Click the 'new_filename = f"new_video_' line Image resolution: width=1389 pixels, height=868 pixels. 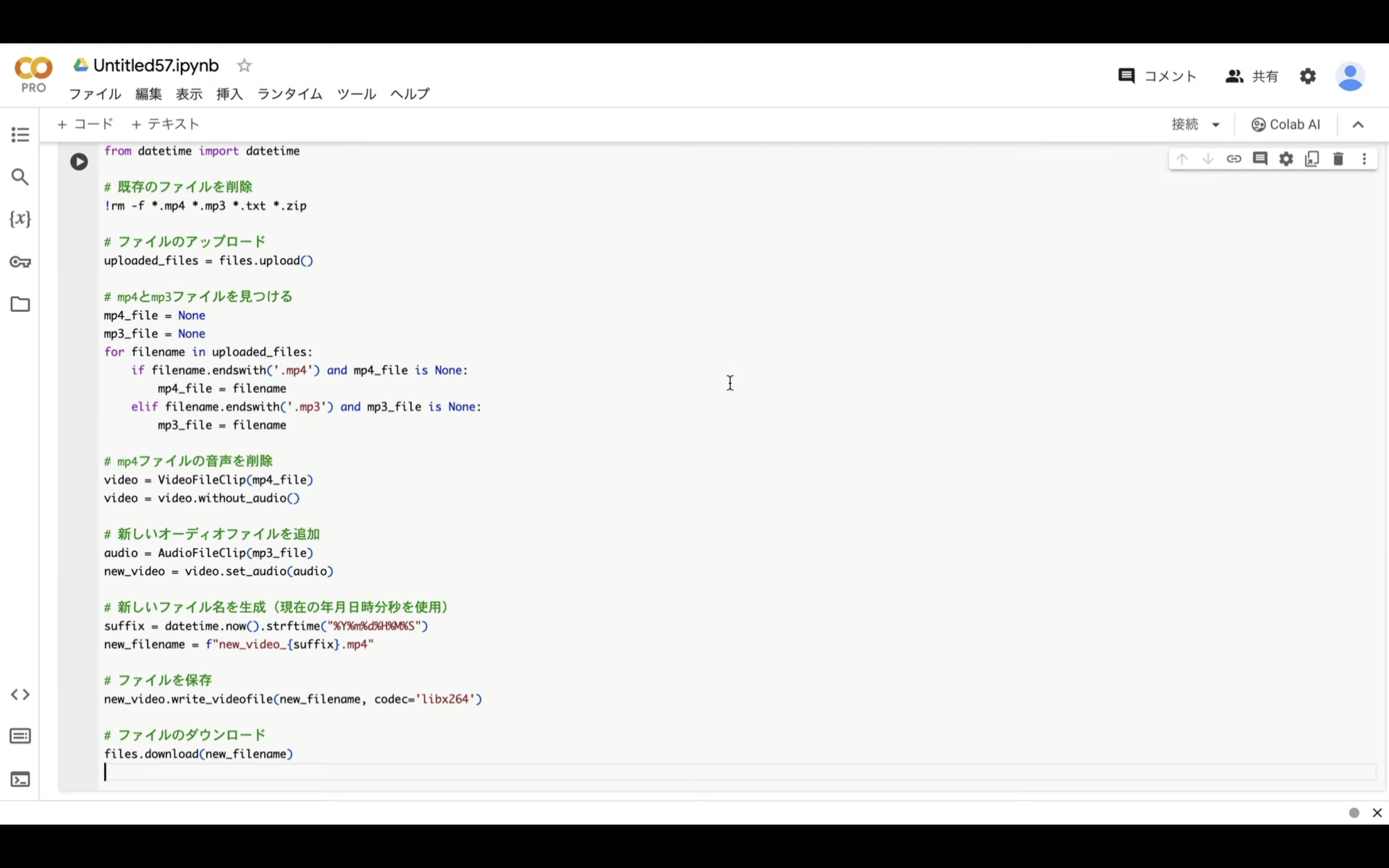[239, 645]
